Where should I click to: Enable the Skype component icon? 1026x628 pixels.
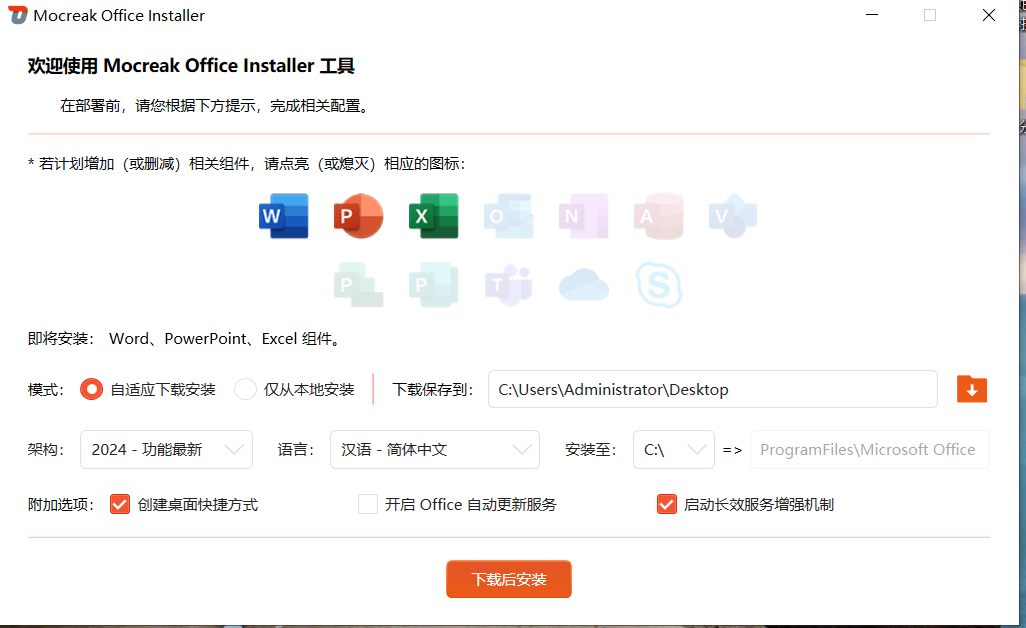pyautogui.click(x=659, y=286)
